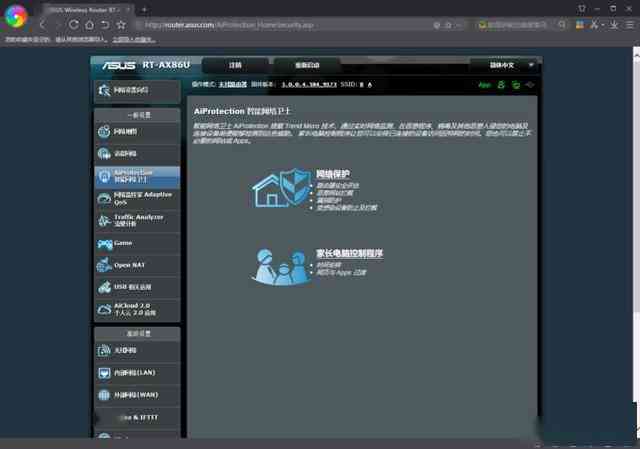Click the second SSID link in the header

pyautogui.click(x=370, y=84)
